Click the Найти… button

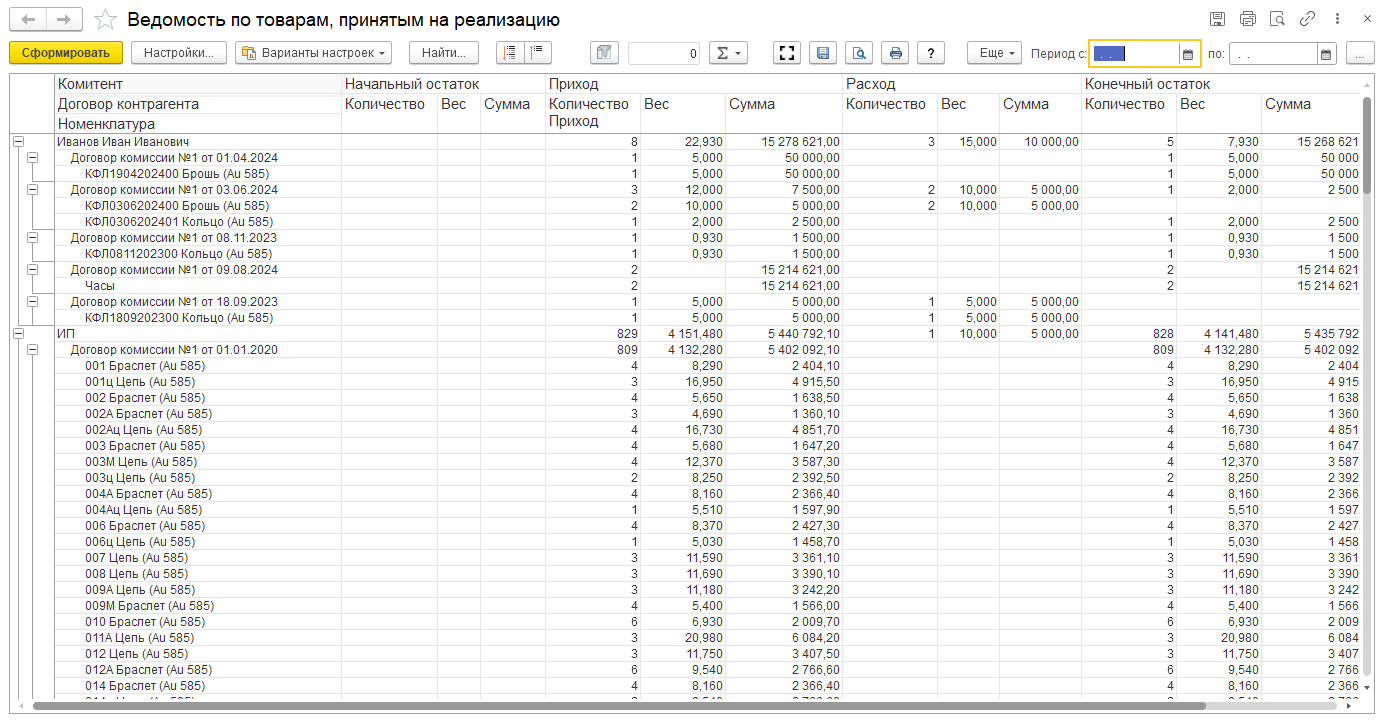(x=444, y=53)
